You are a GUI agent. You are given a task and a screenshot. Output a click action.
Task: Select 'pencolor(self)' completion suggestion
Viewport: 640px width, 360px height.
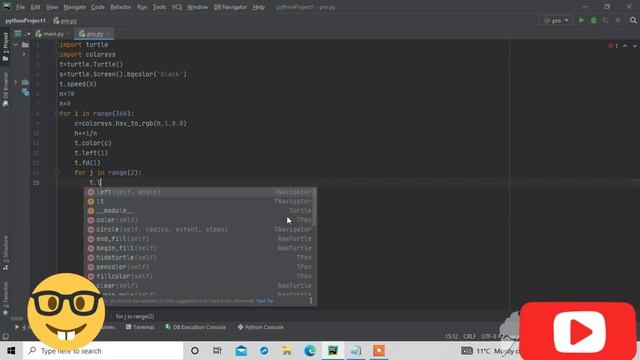200,267
